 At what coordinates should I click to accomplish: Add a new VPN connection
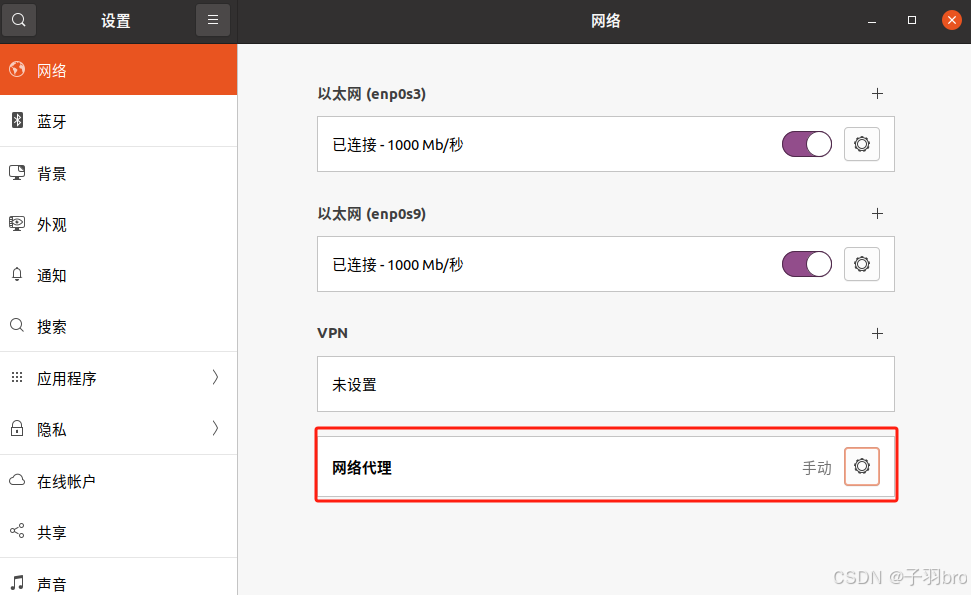click(877, 333)
